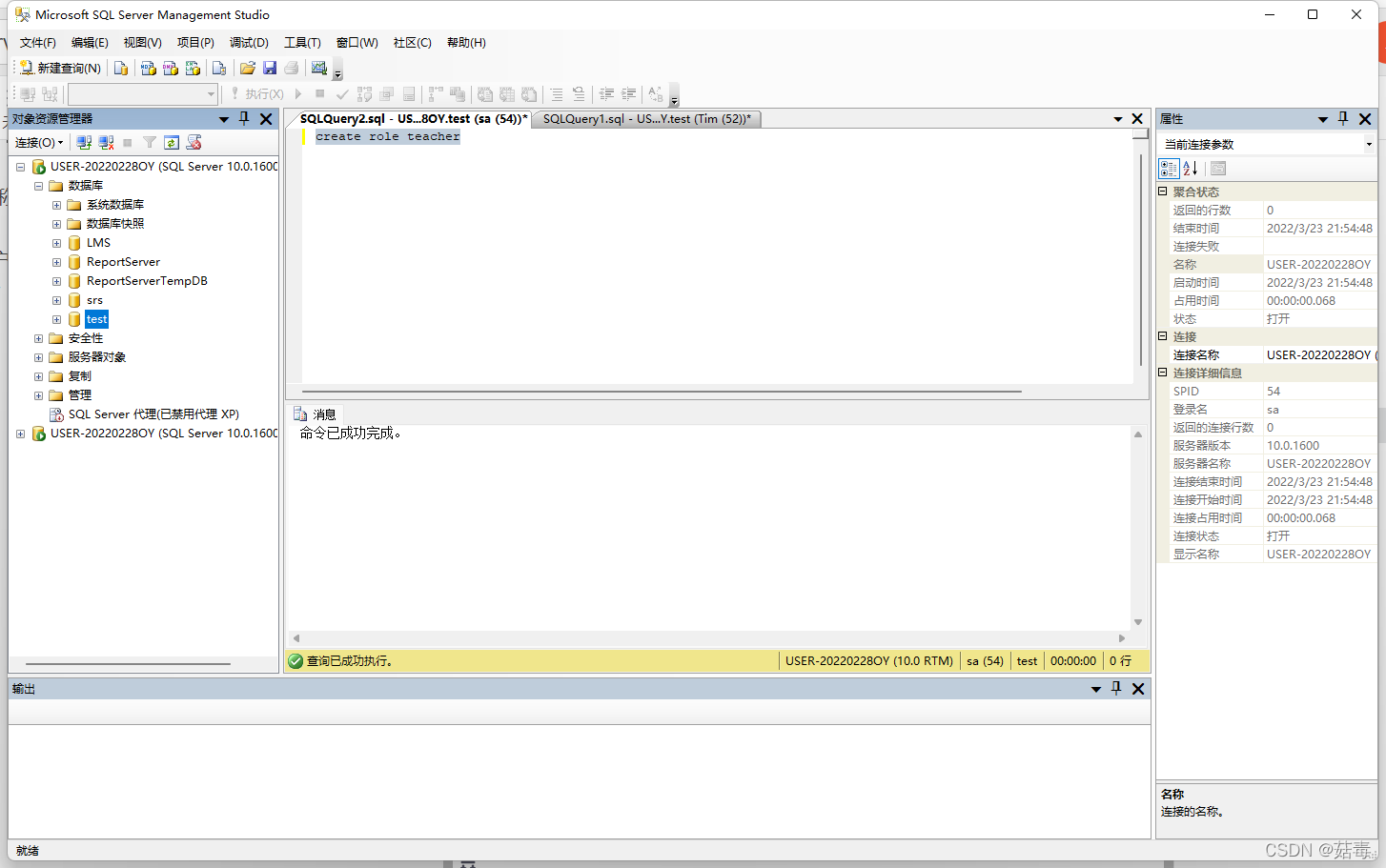Click the Filter funnel icon in Object Explorer

coord(150,143)
